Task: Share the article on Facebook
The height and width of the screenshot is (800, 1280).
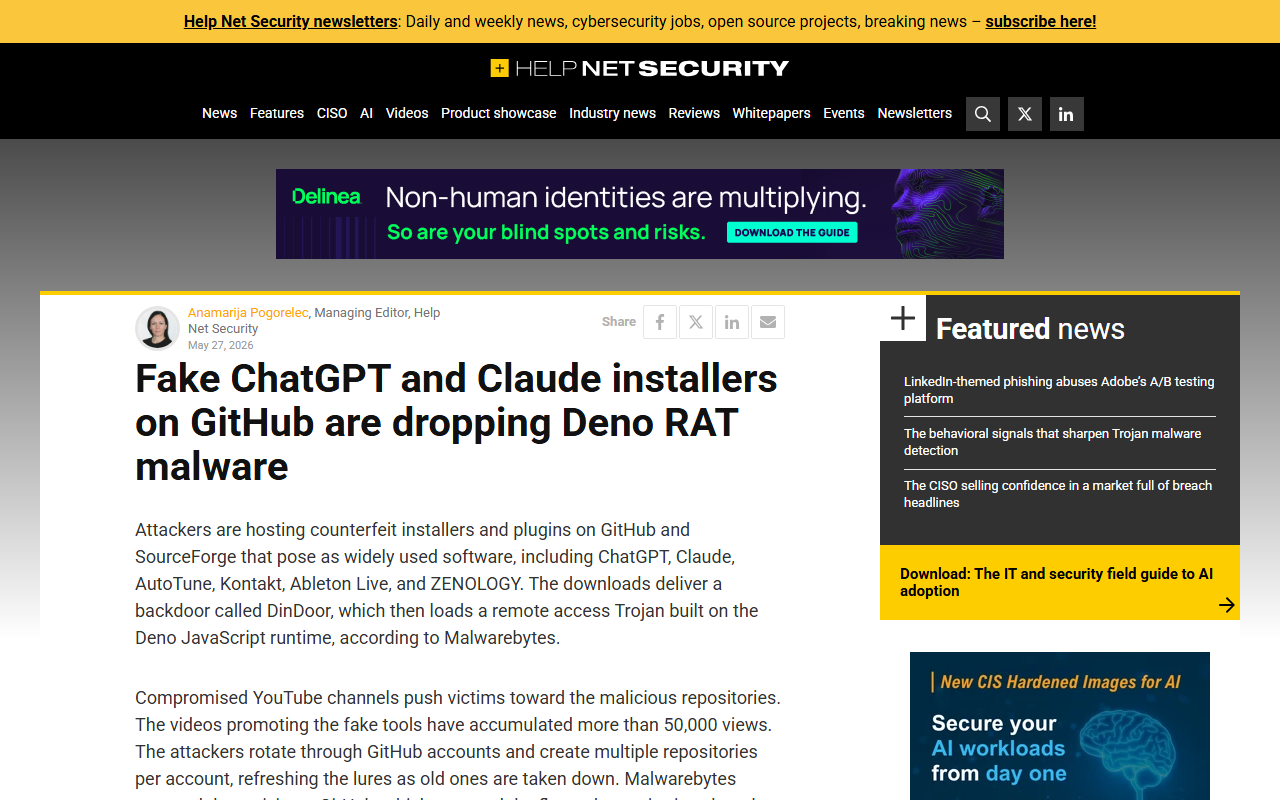Action: click(660, 322)
